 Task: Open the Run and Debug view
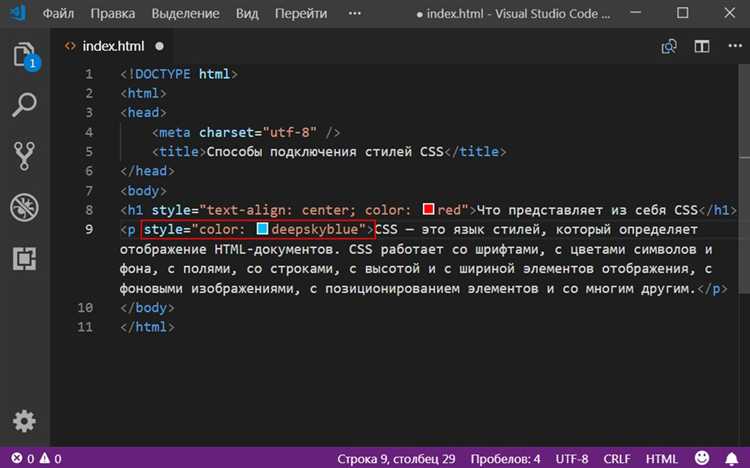click(x=24, y=207)
